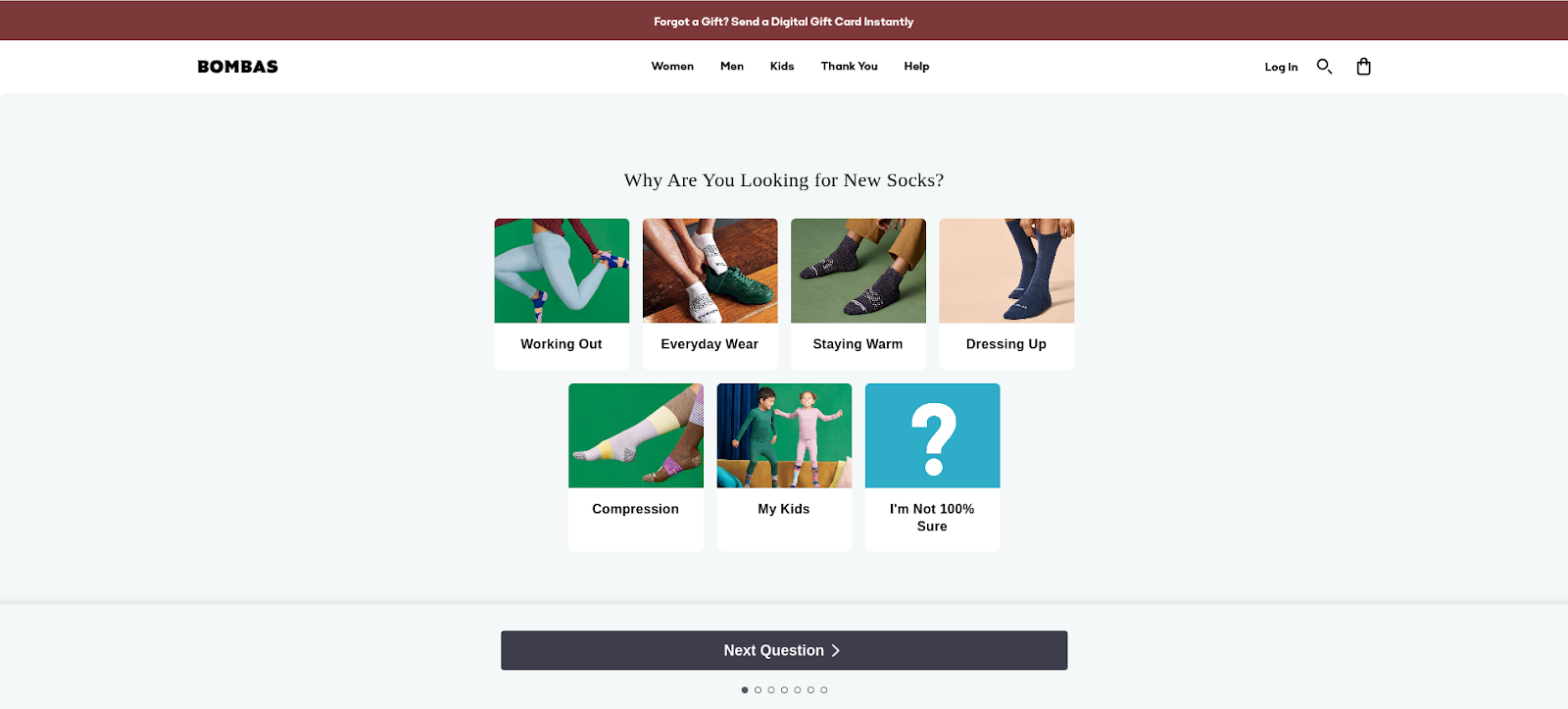Viewport: 1568px width, 709px height.
Task: Open the Women menu
Action: coord(672,67)
